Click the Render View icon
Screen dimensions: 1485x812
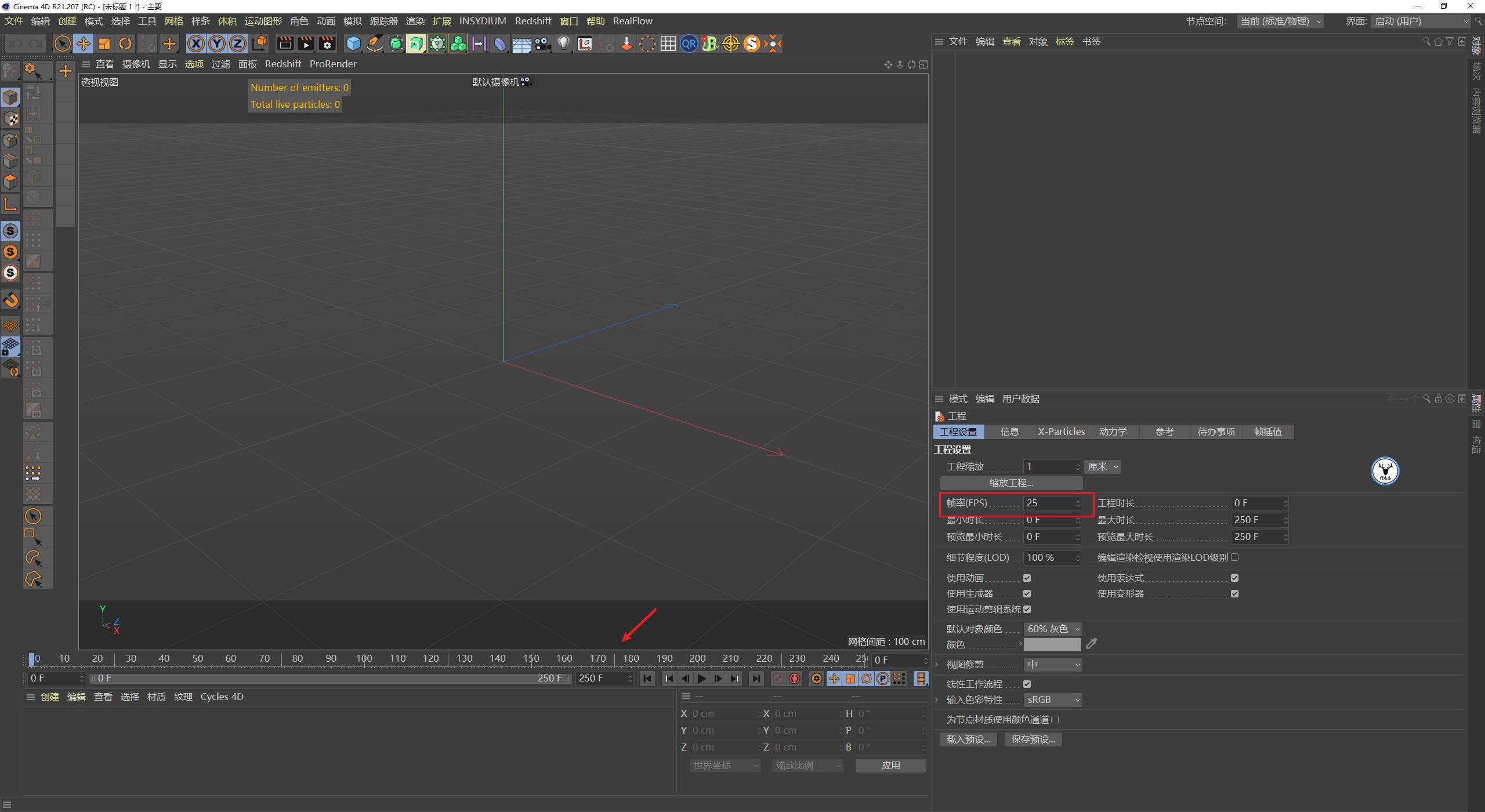(x=285, y=43)
